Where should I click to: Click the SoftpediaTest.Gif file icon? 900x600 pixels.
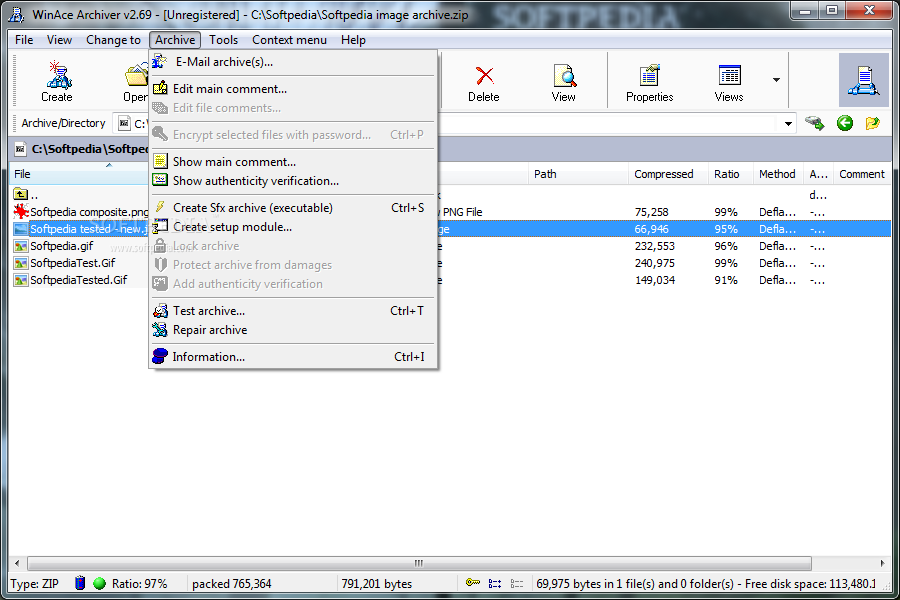click(21, 263)
